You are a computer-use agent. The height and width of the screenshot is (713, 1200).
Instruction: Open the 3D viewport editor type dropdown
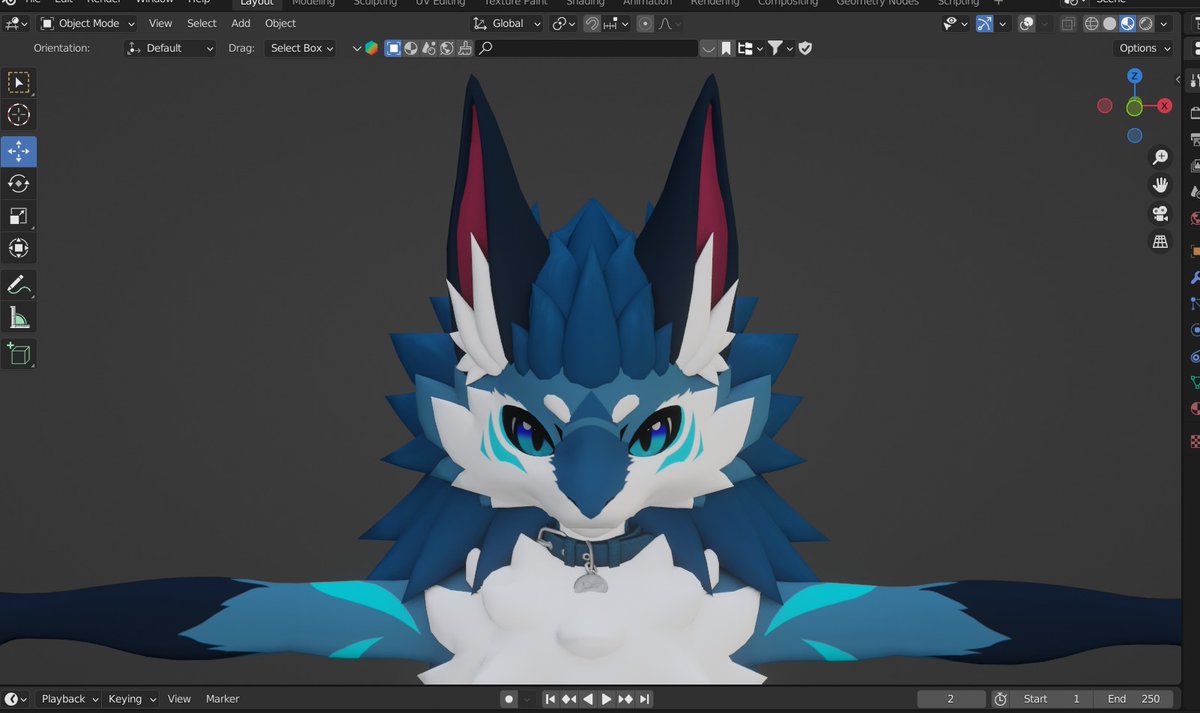click(x=18, y=23)
